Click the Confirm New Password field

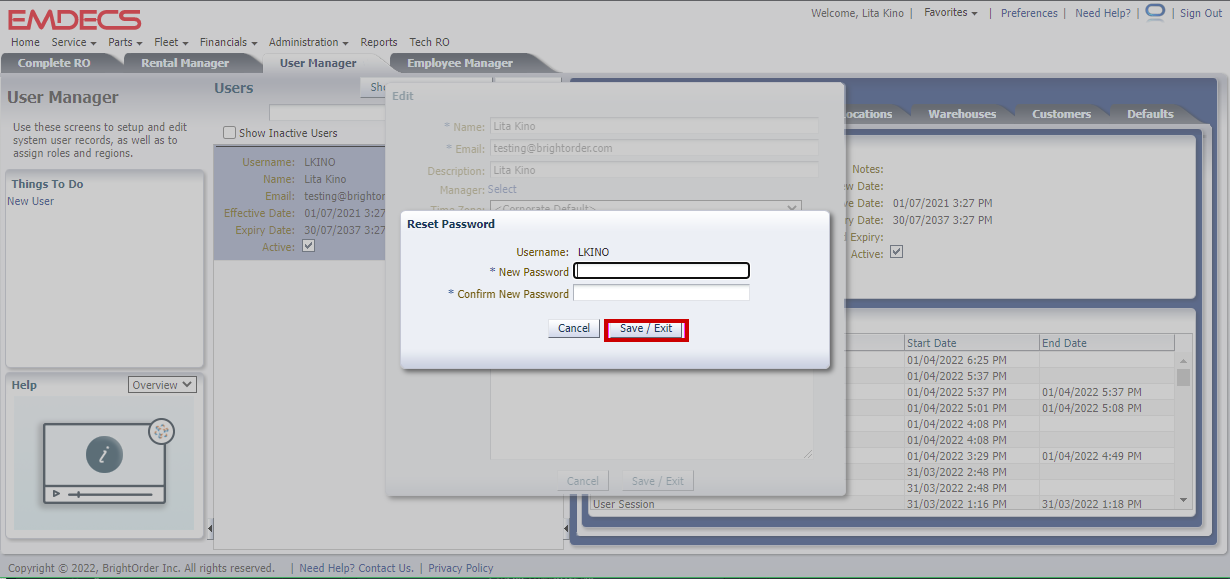661,294
